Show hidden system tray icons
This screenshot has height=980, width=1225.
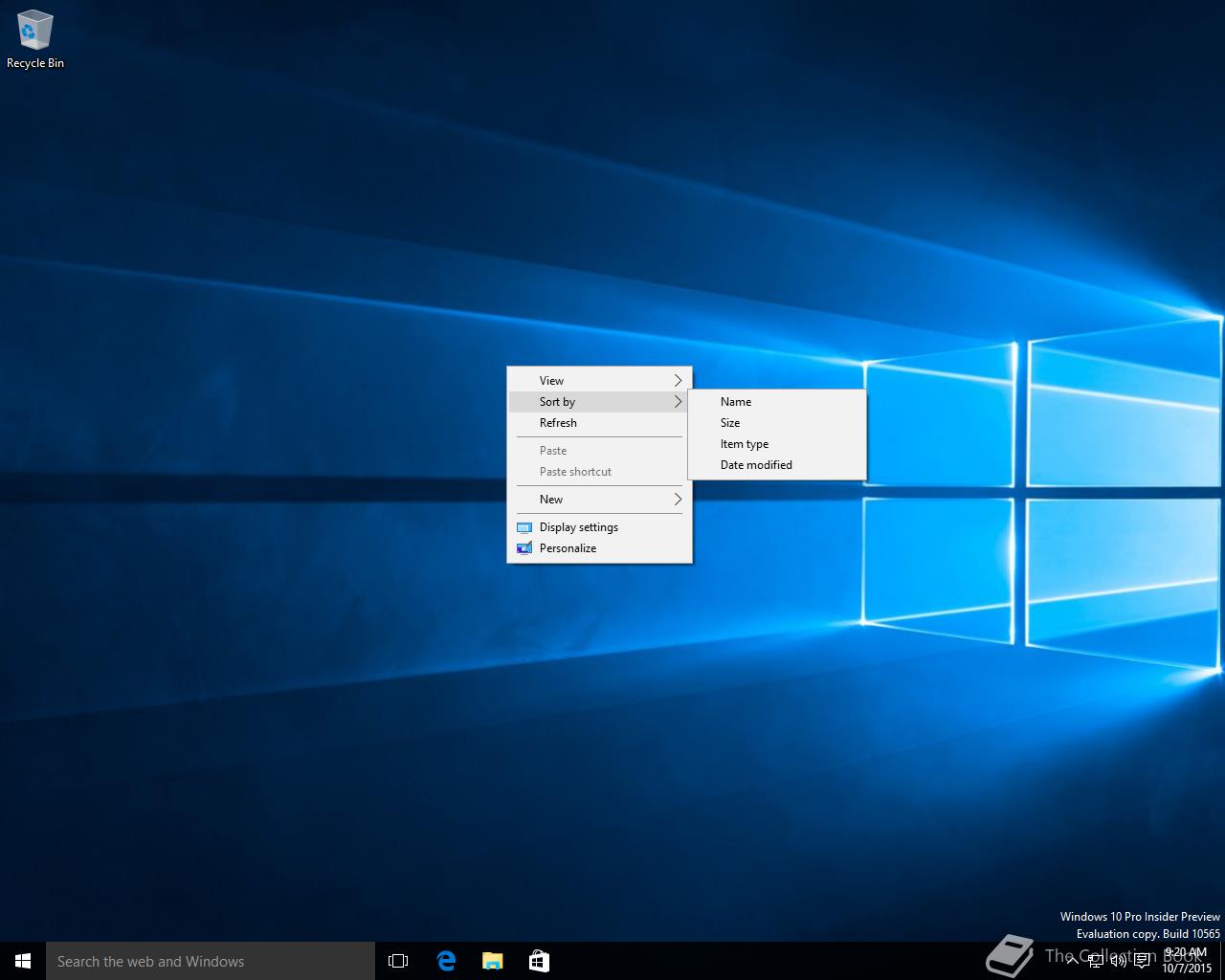click(x=1072, y=961)
